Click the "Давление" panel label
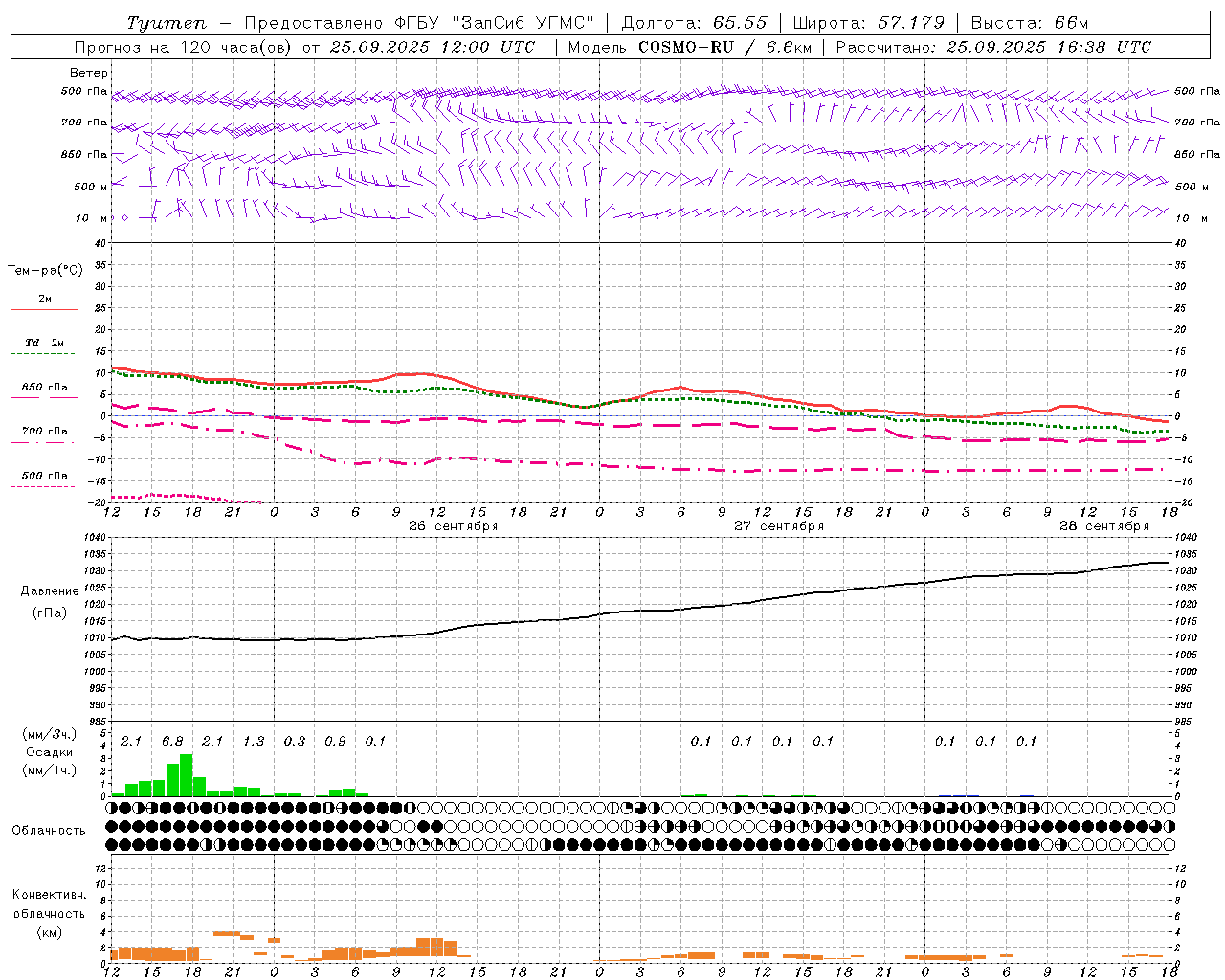The height and width of the screenshot is (980, 1225). click(x=50, y=591)
